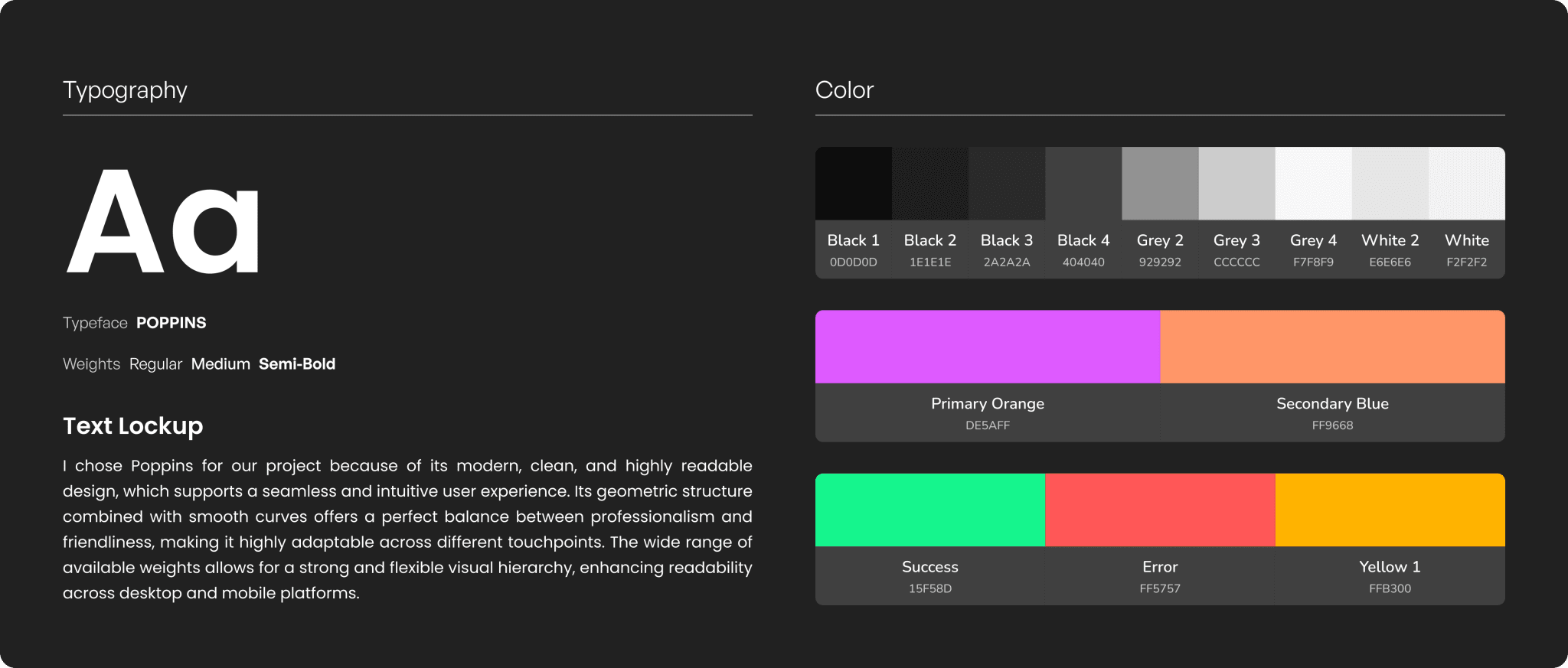Click the Typography section title
Screen dimensions: 1568x668
[x=125, y=90]
